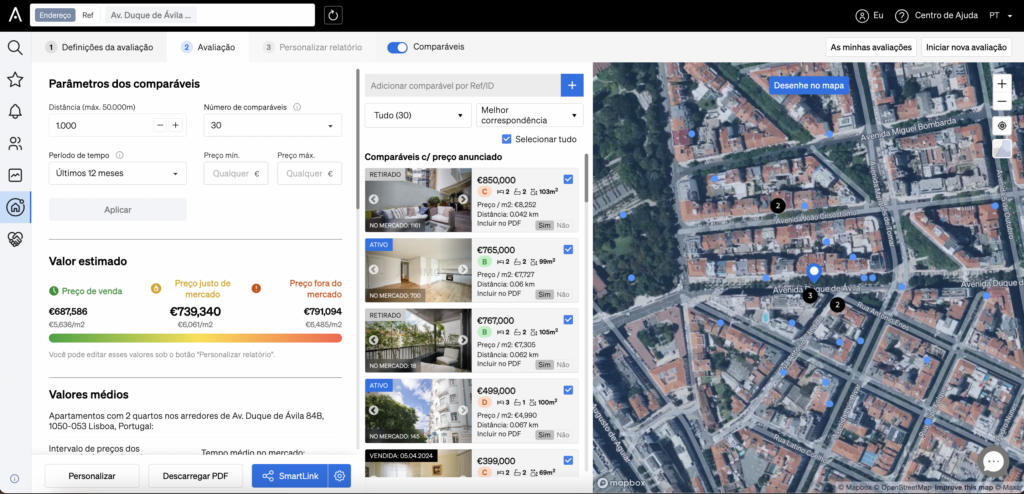Uncheck the €767,000 listing checkbox
Viewport: 1024px width, 494px height.
(568, 320)
